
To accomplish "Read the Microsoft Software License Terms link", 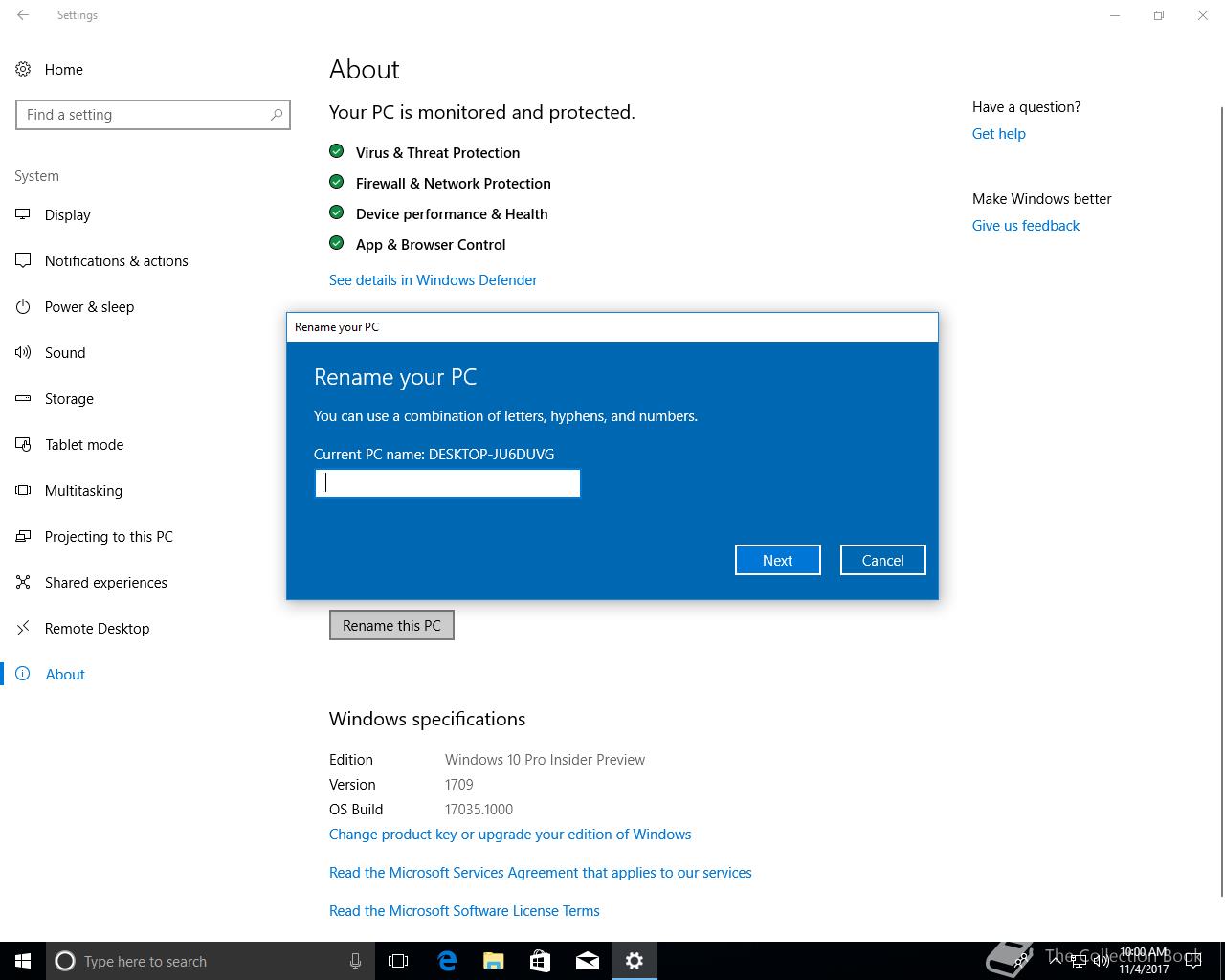I will coord(464,911).
